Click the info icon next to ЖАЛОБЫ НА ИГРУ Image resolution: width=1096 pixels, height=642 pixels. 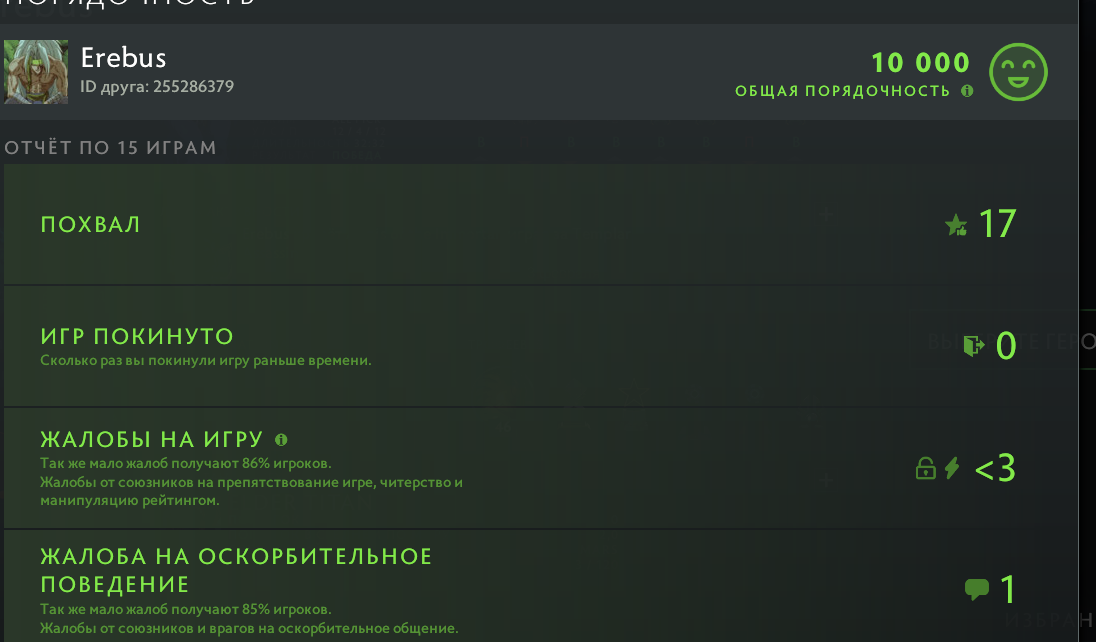pyautogui.click(x=281, y=438)
